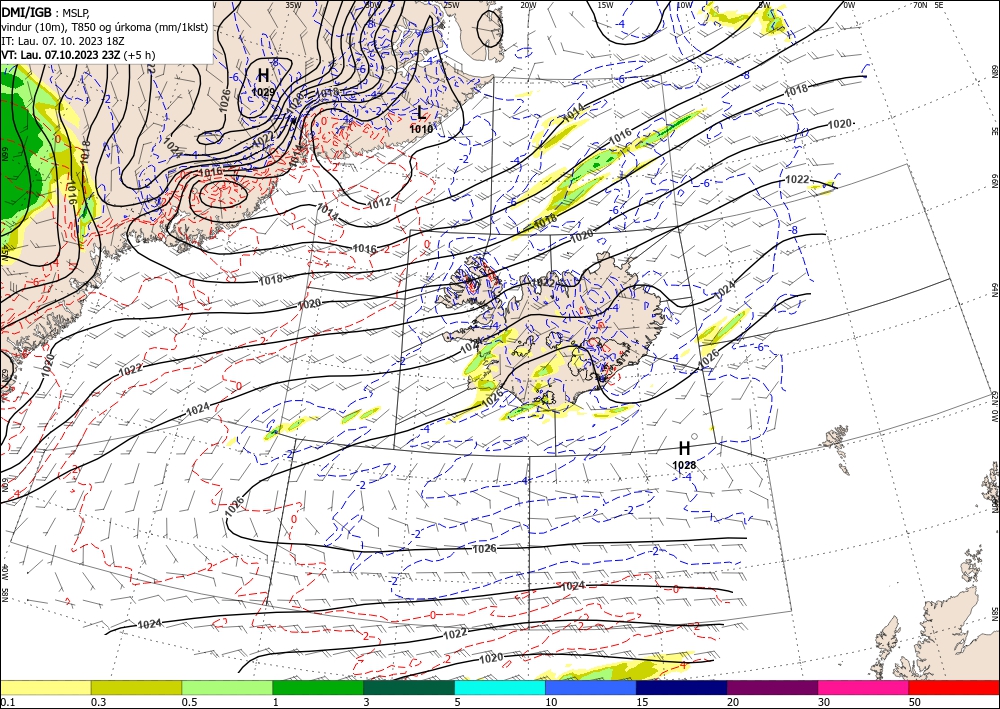Click the 1012 isobar label
1000x709 pixels.
(379, 203)
